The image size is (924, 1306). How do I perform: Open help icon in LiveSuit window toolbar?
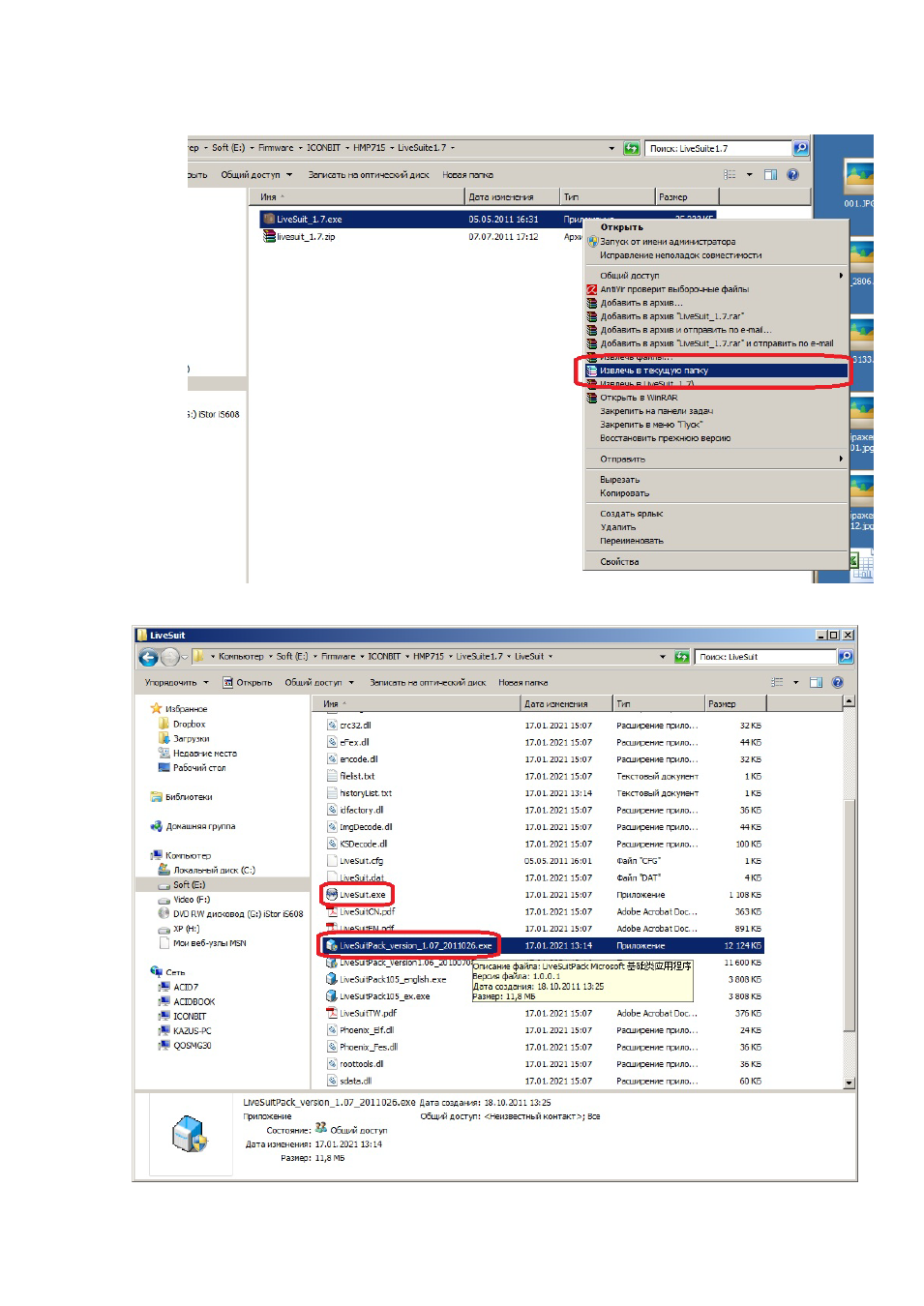pos(838,682)
